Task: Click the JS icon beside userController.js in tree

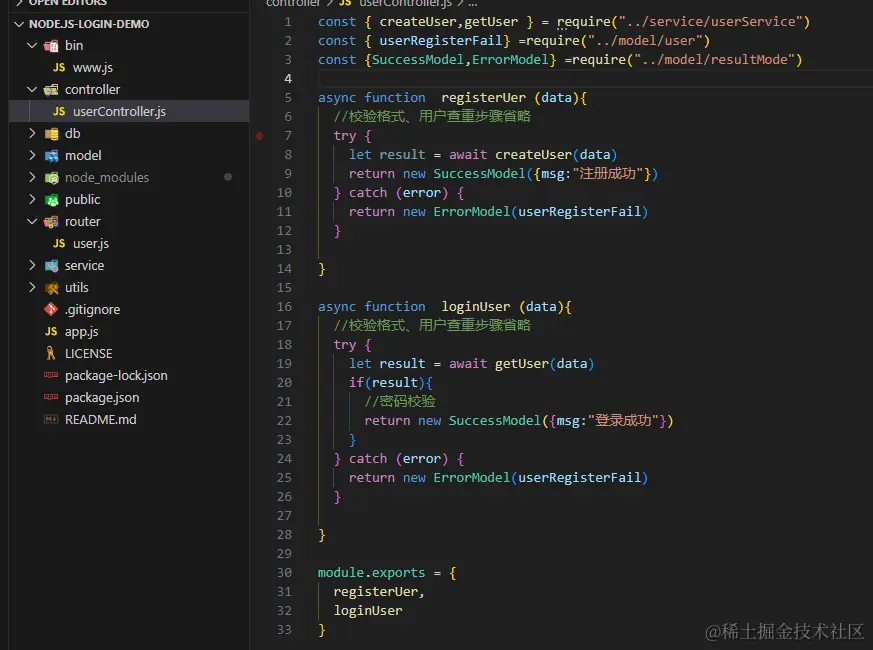Action: point(59,111)
